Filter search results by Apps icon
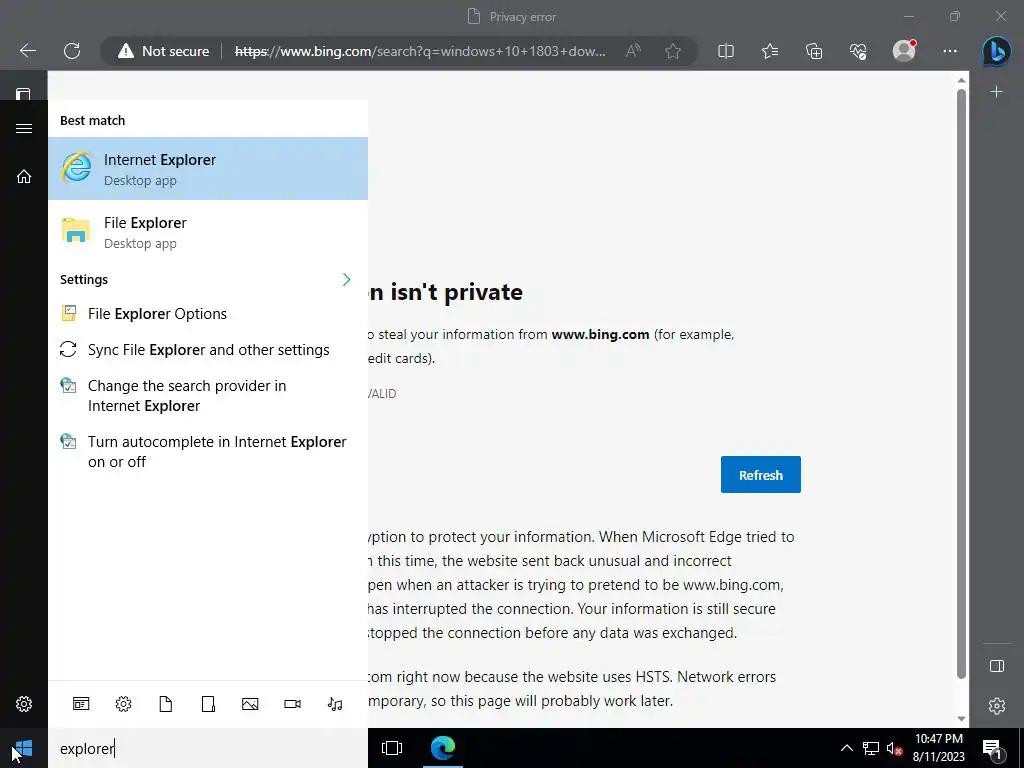The image size is (1024, 768). (x=81, y=704)
